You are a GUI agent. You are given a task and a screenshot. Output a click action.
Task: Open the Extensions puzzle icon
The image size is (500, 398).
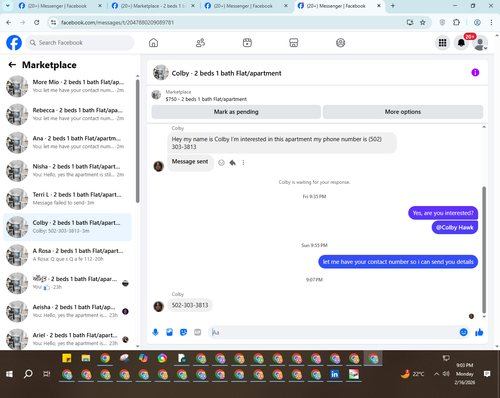point(456,22)
